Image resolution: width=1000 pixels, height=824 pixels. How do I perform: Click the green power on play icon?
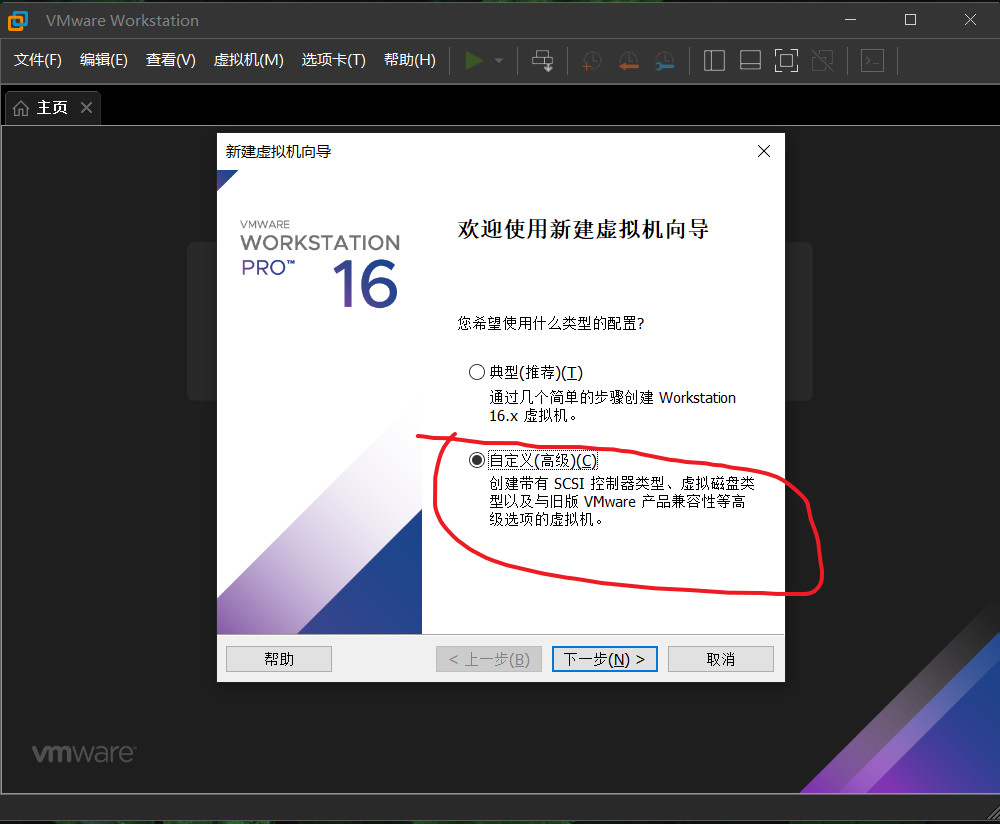click(474, 61)
